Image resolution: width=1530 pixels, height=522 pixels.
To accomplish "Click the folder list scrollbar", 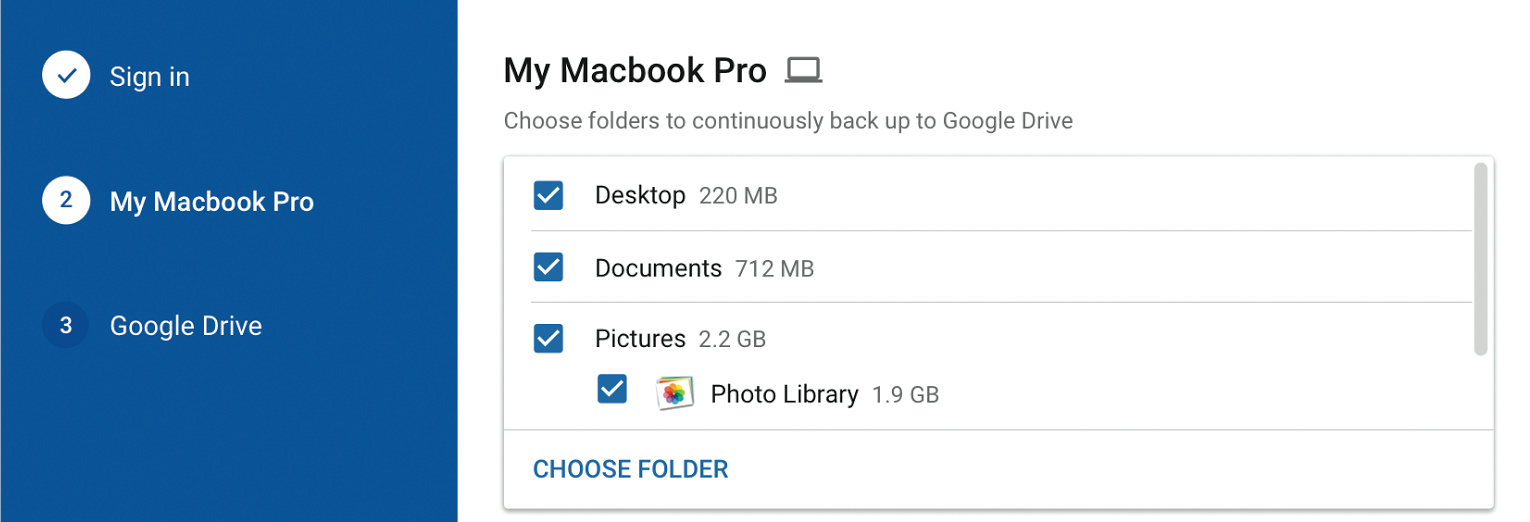I will click(x=1481, y=259).
